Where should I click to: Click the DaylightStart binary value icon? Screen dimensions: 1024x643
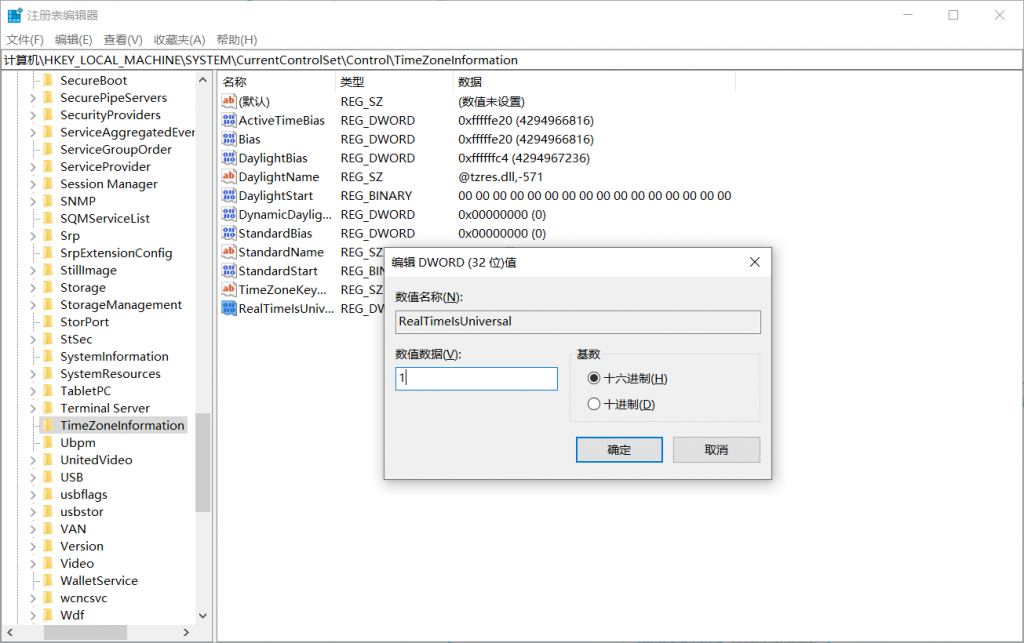pyautogui.click(x=229, y=195)
